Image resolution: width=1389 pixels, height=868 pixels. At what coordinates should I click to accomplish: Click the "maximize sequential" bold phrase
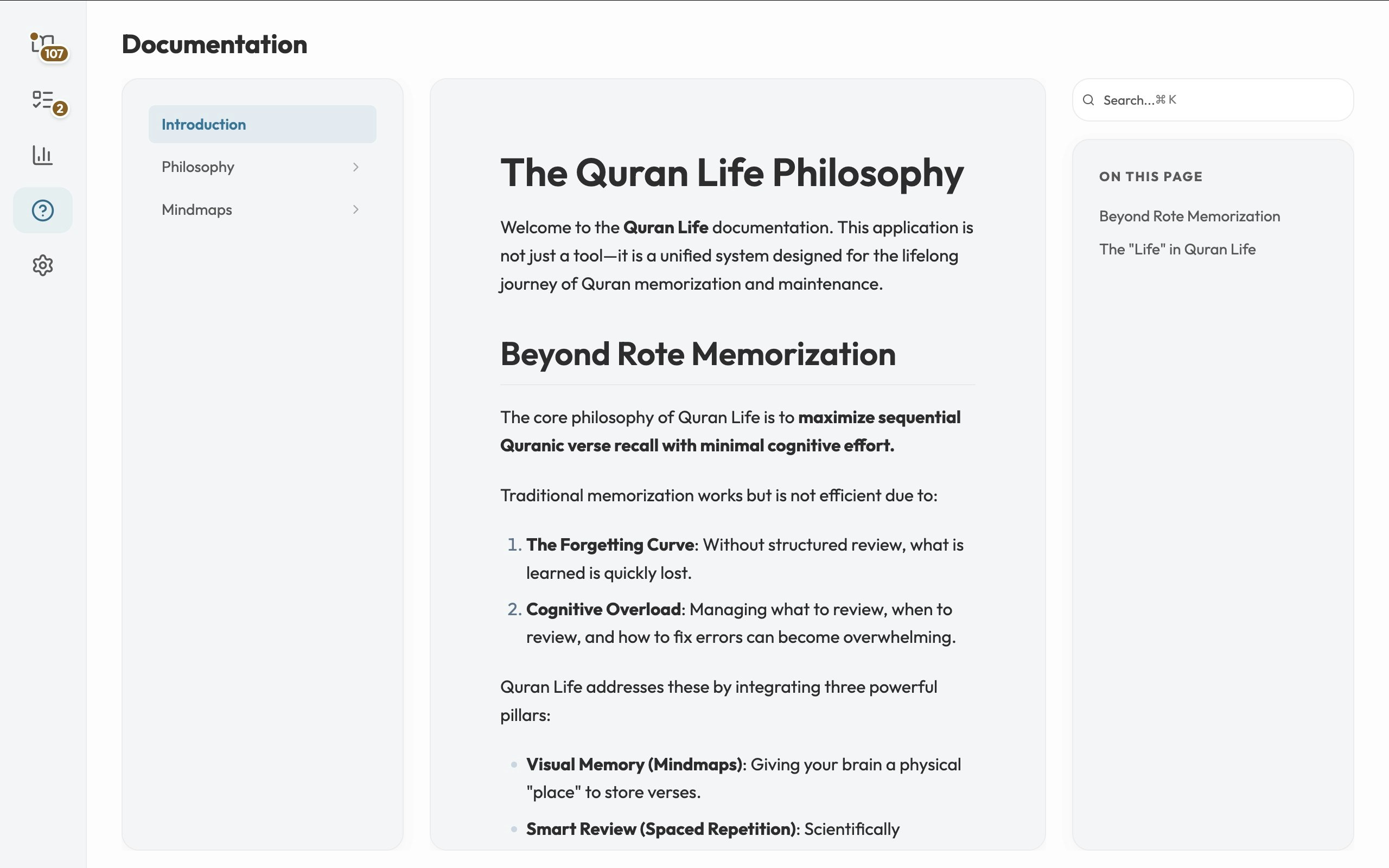[x=880, y=417]
